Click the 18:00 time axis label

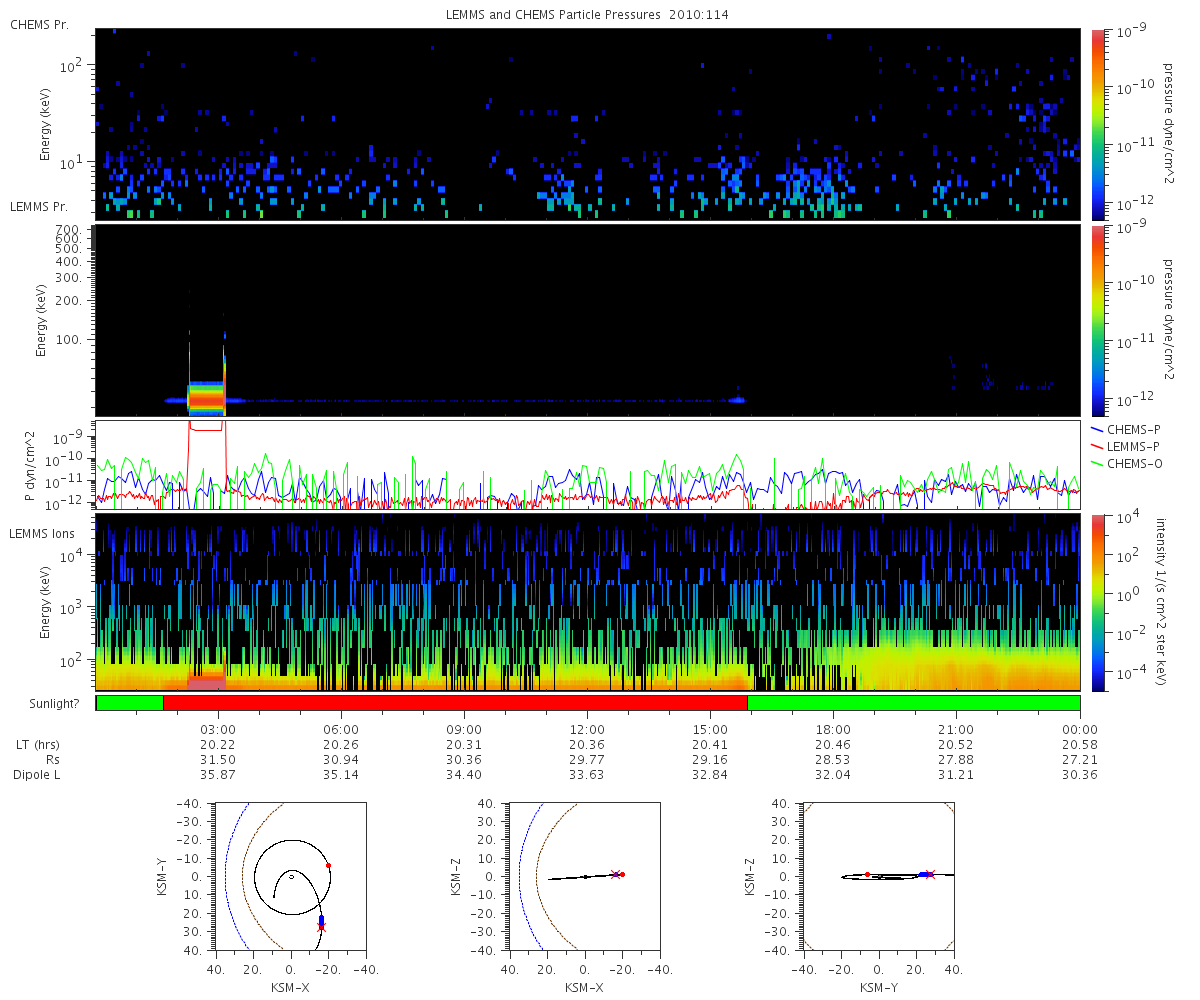click(x=833, y=729)
